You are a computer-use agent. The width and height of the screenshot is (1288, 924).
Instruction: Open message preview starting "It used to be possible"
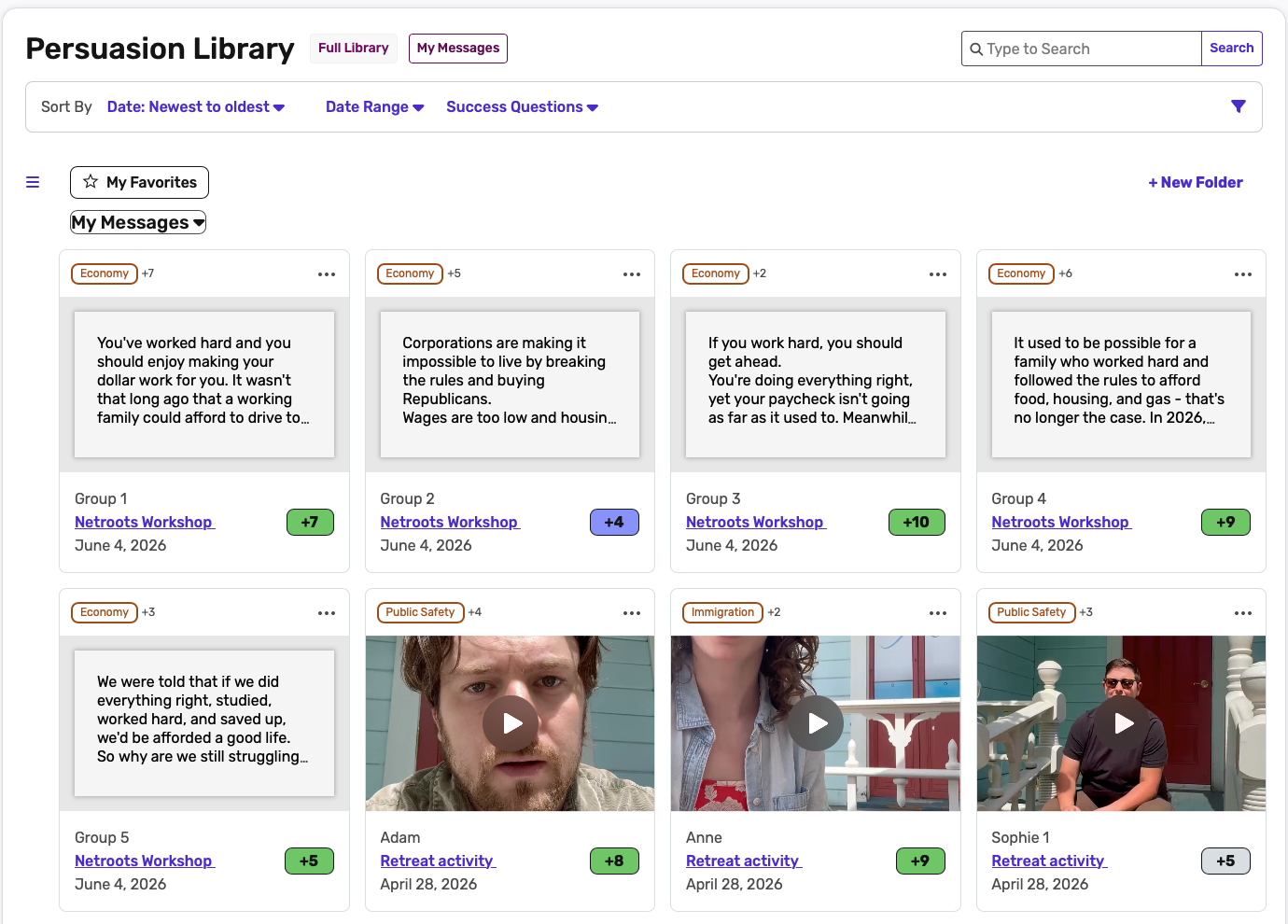coord(1121,385)
